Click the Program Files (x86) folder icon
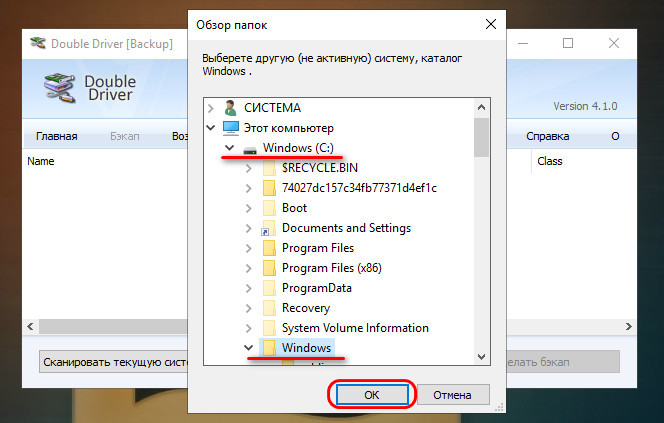664x423 pixels. point(269,268)
